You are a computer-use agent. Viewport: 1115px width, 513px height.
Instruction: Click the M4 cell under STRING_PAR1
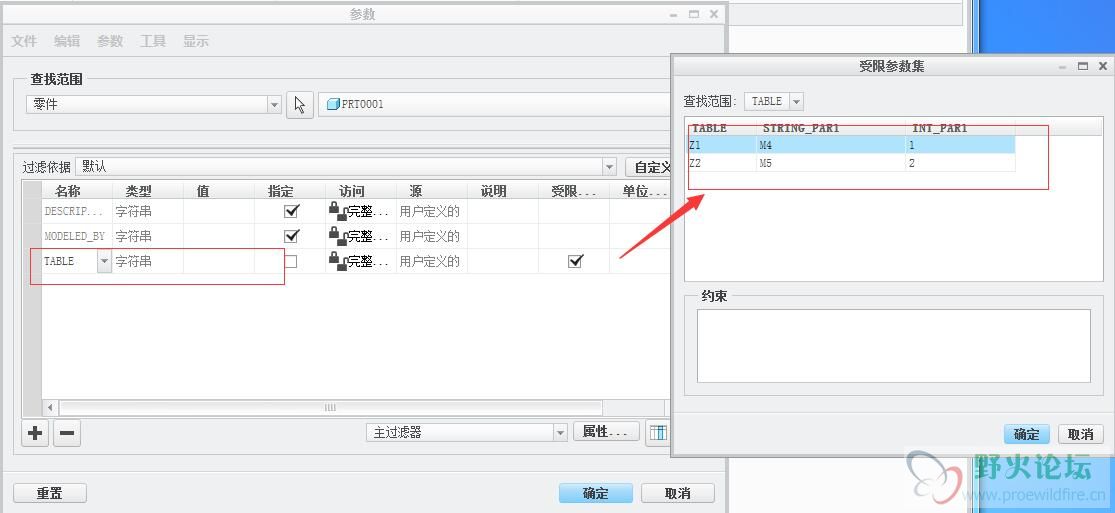[831, 145]
